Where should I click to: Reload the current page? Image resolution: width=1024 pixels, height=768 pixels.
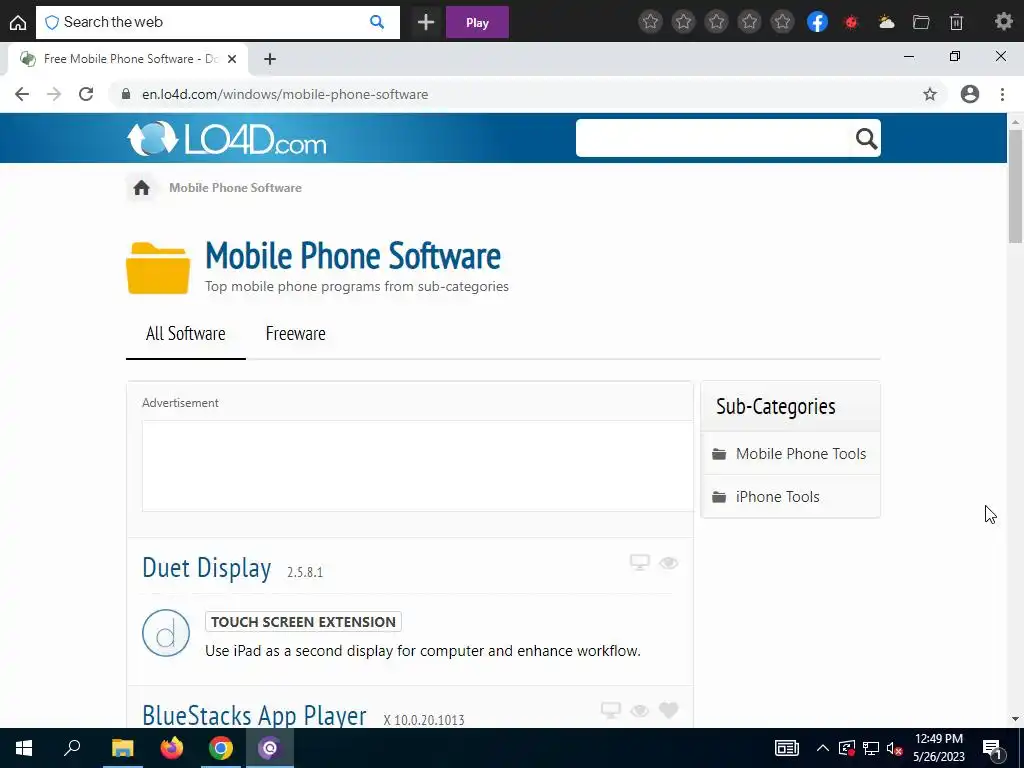pos(86,94)
